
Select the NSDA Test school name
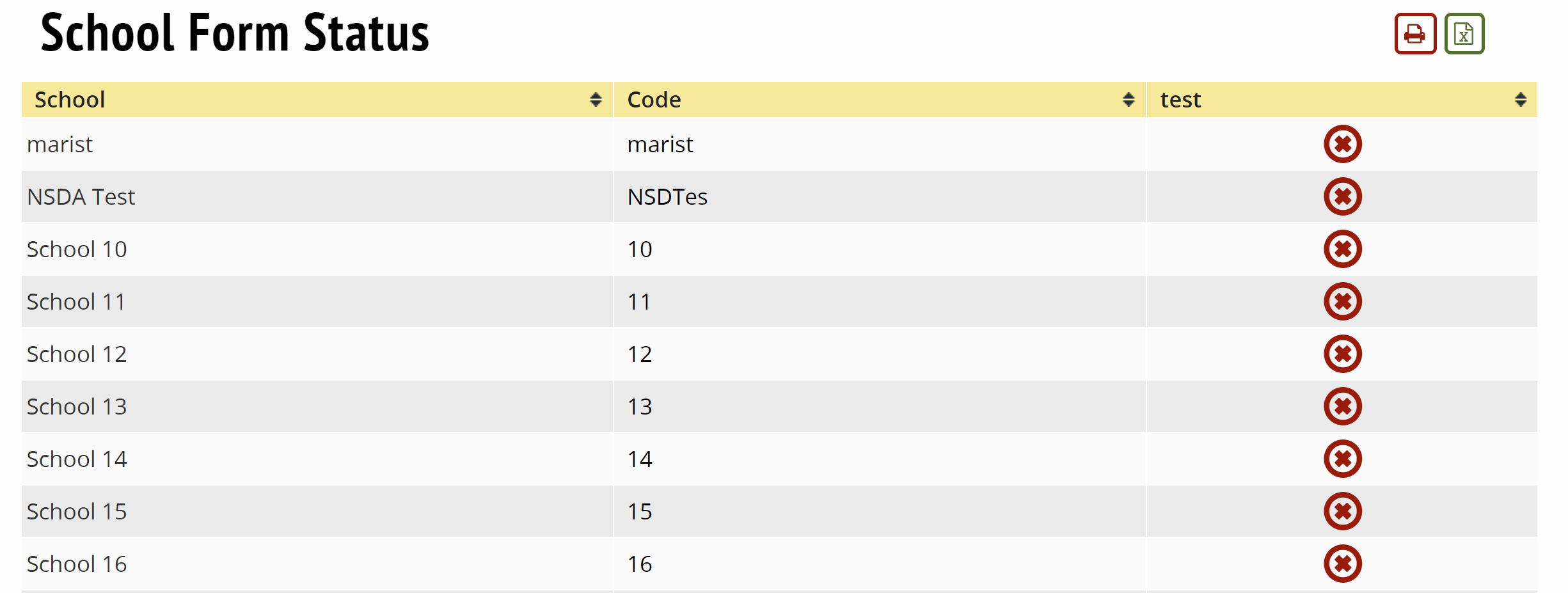pos(81,197)
